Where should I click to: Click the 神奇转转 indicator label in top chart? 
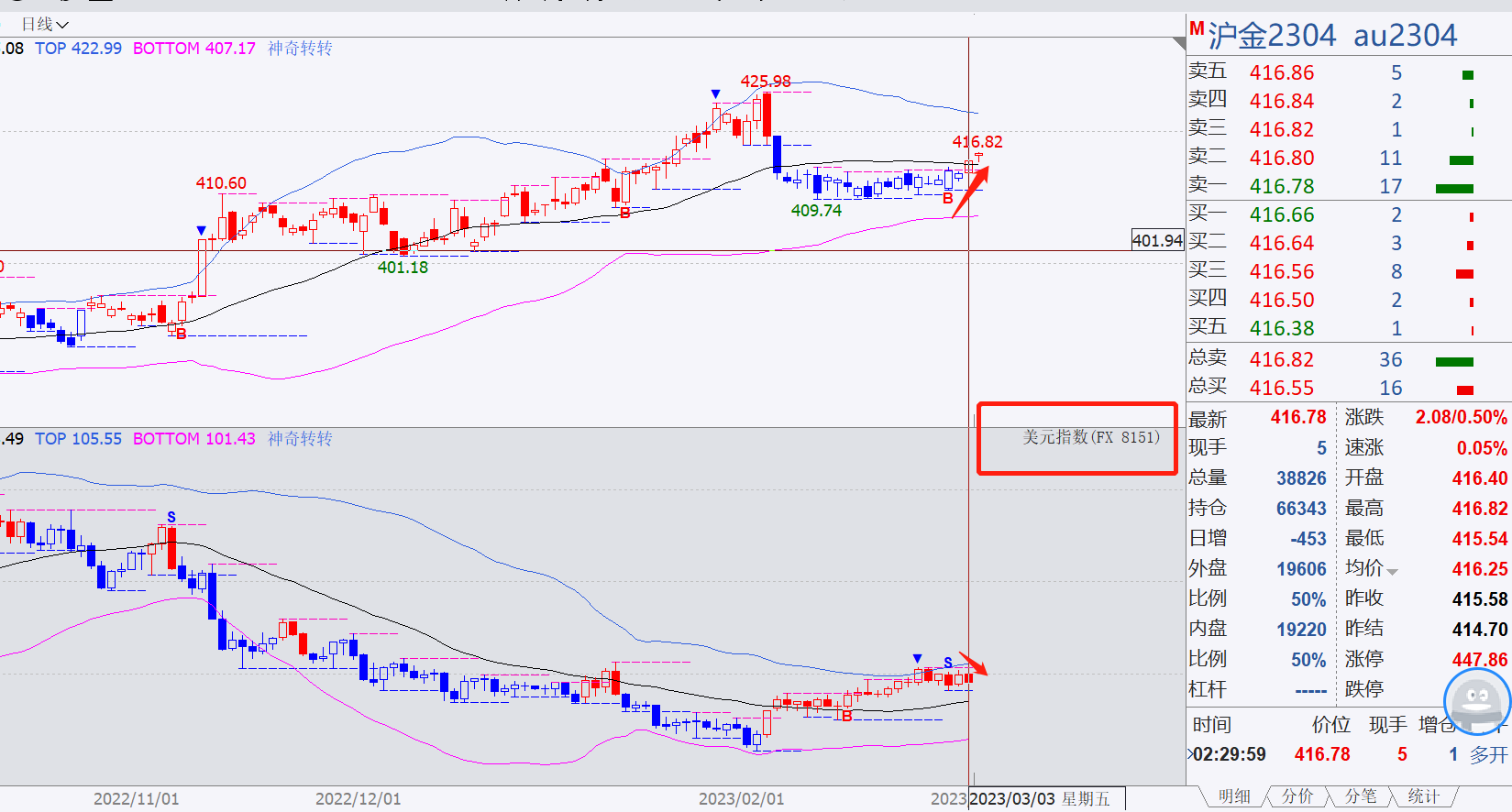300,49
